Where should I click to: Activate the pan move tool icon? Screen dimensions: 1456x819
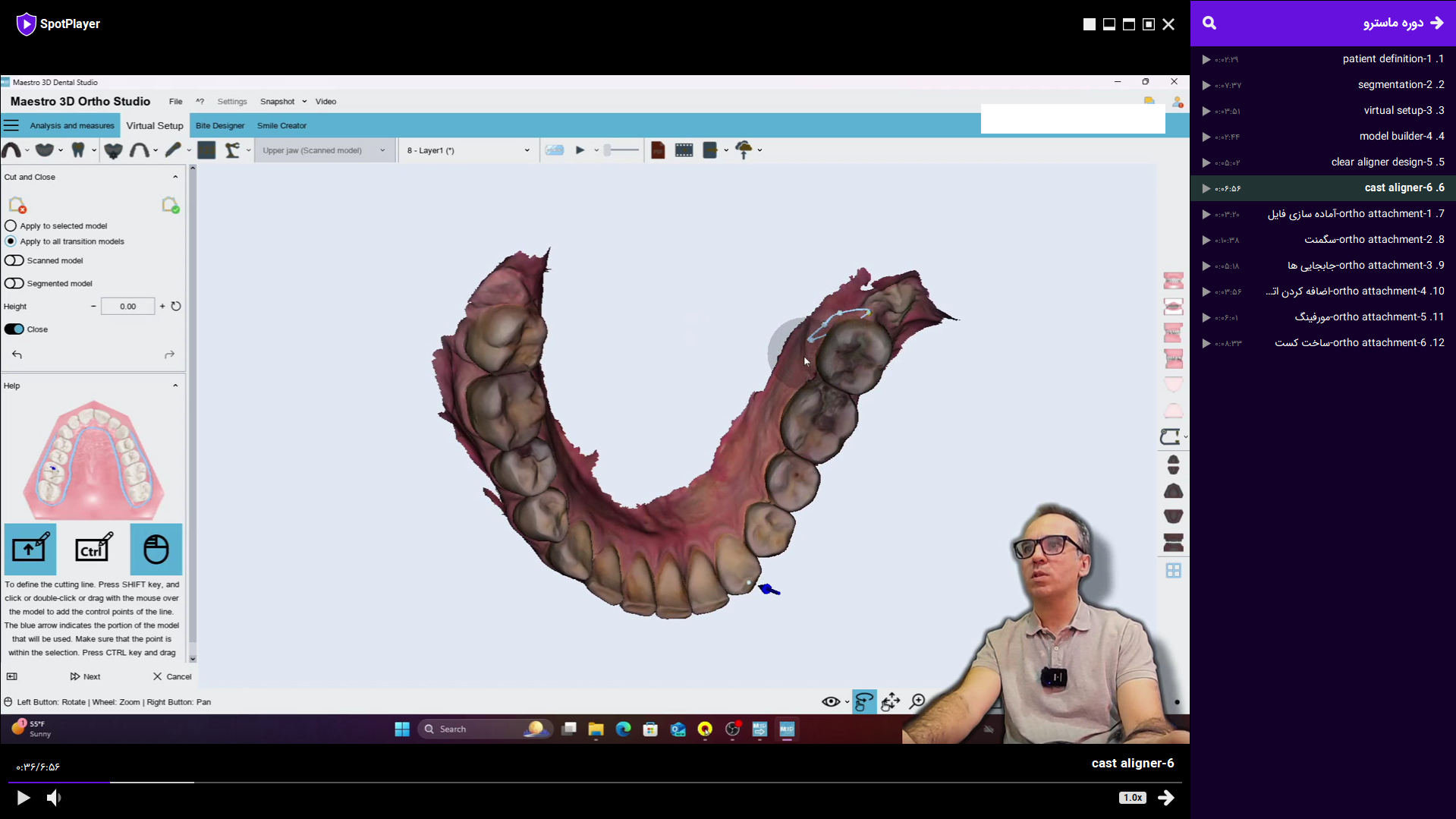coord(891,702)
